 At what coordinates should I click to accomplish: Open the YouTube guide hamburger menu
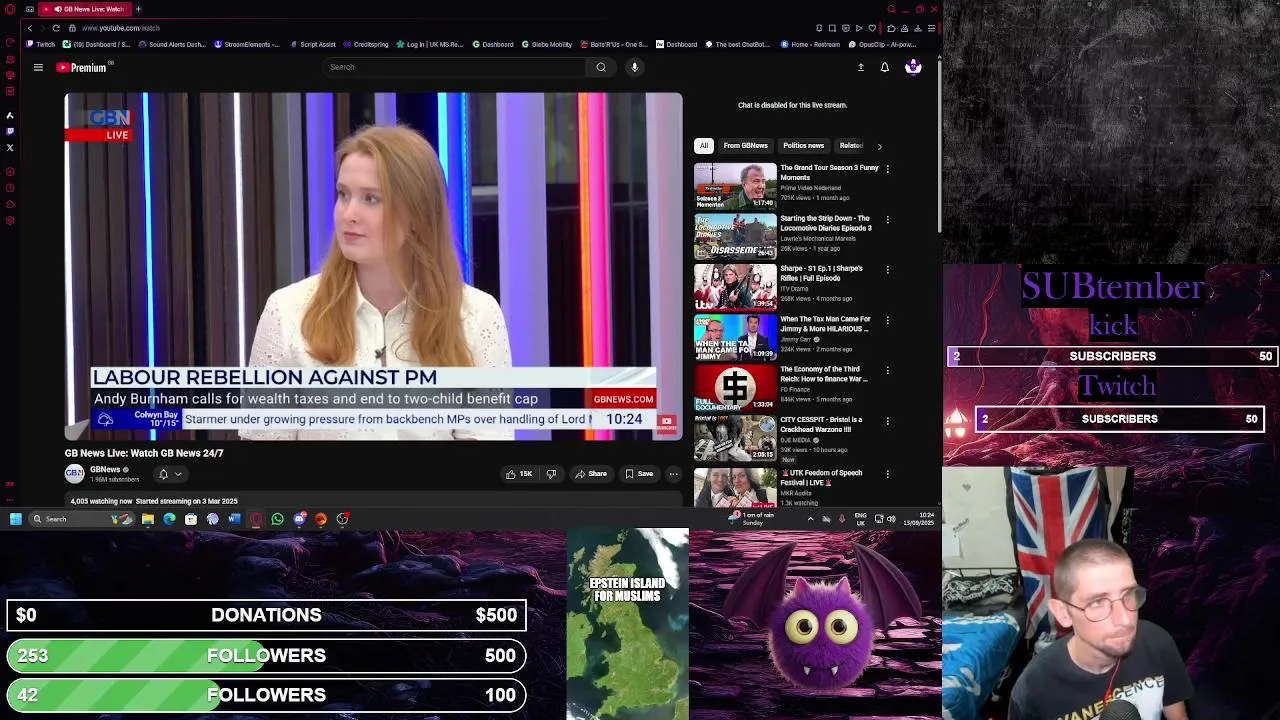coord(38,67)
